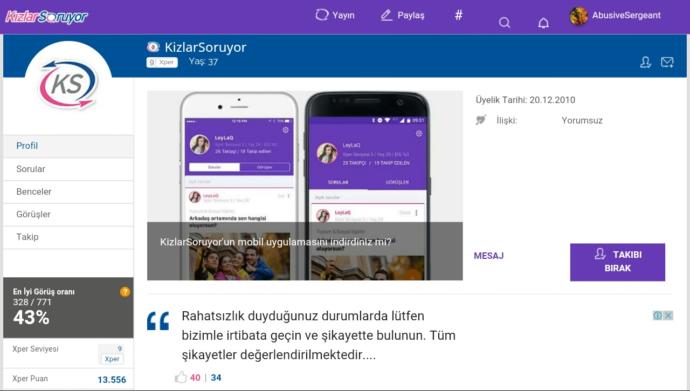The width and height of the screenshot is (690, 391).
Task: Switch to the Takip tab
Action: point(68,237)
